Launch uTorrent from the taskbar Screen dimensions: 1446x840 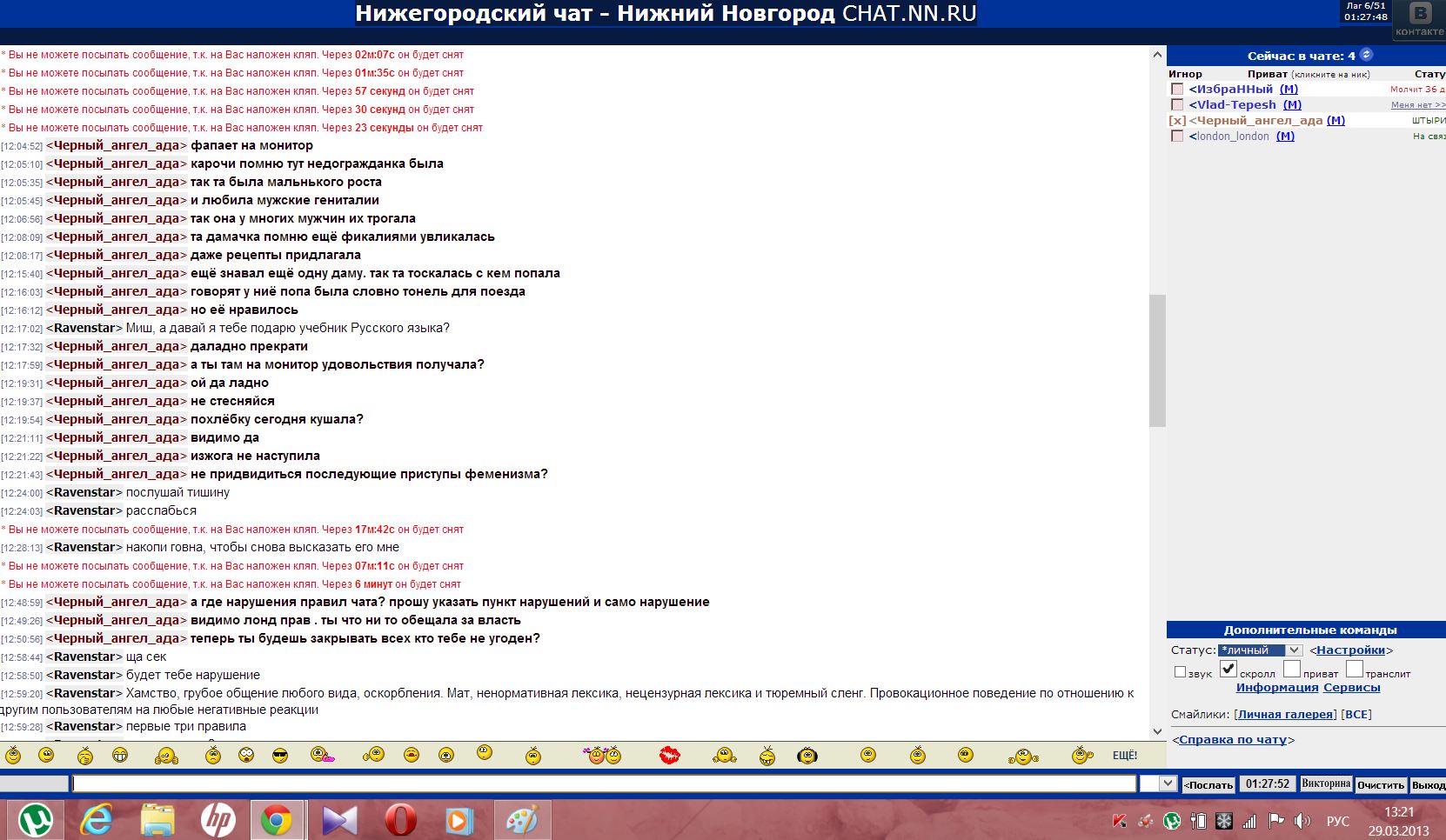[36, 820]
